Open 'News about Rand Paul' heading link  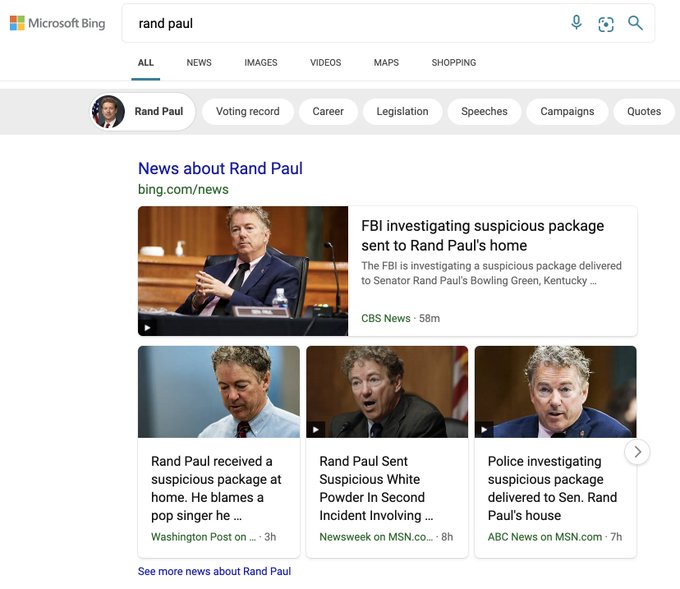coord(220,168)
